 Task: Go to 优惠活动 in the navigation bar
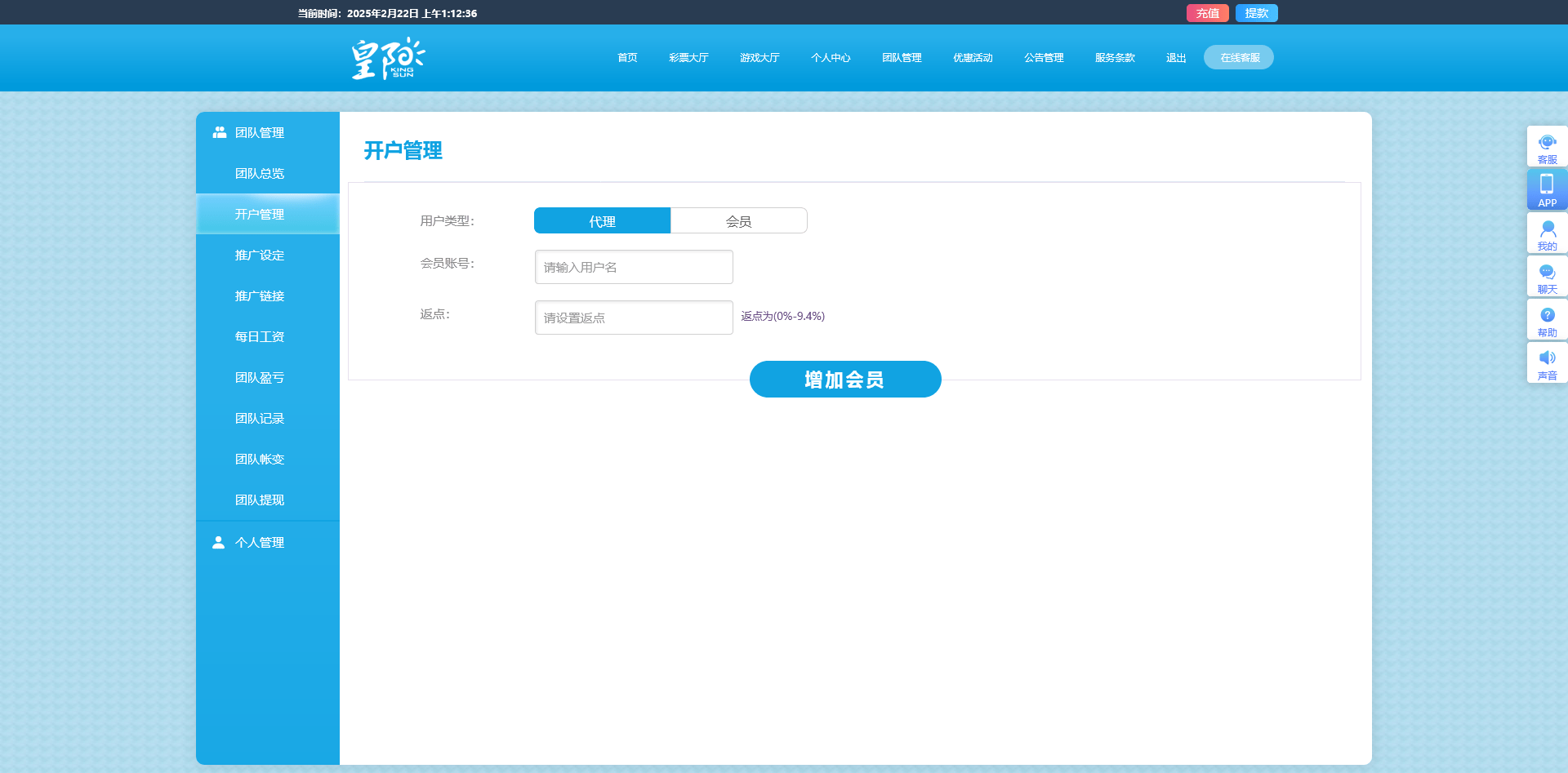click(973, 58)
